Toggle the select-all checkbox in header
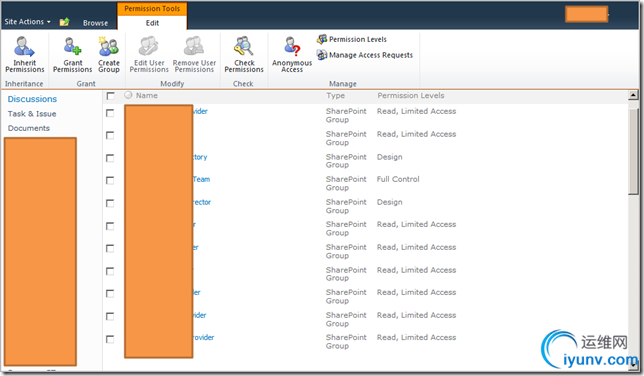This screenshot has height=376, width=644. pyautogui.click(x=110, y=96)
